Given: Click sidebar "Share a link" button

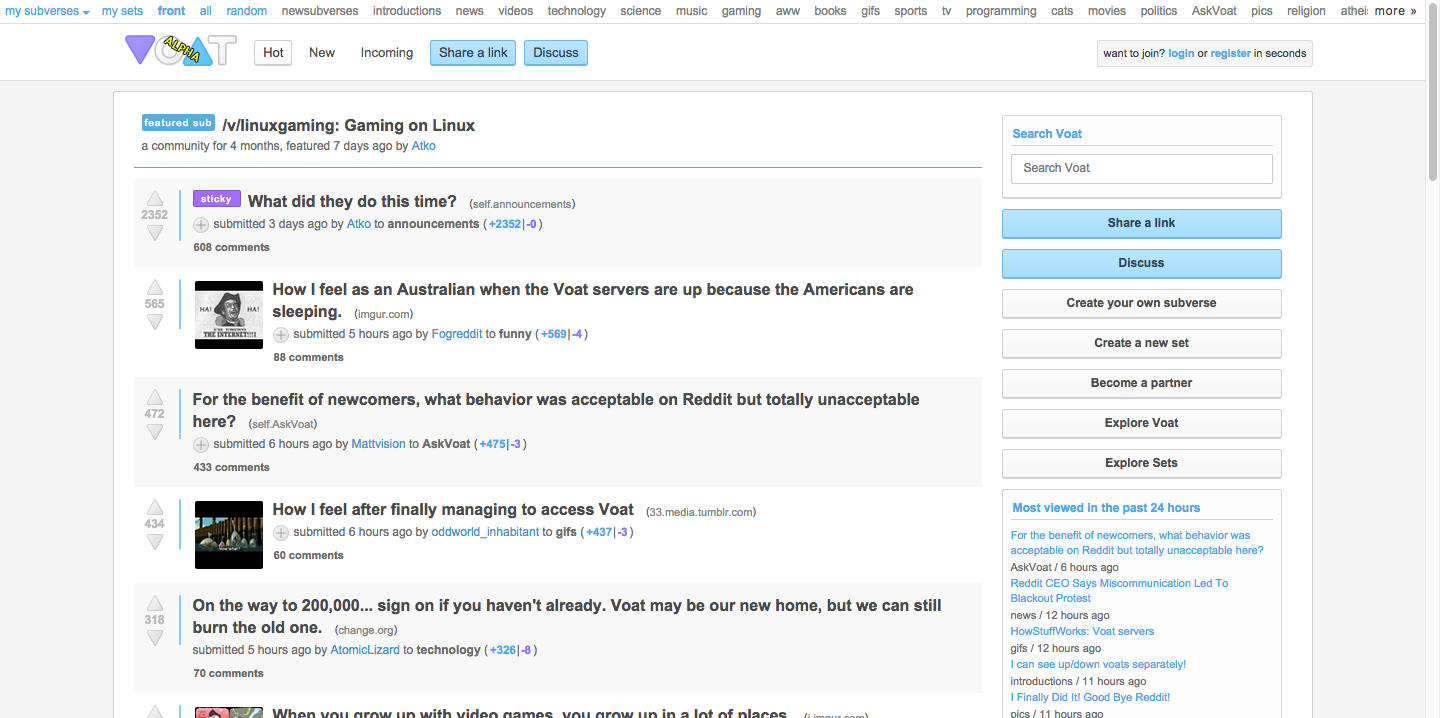Looking at the screenshot, I should [x=1141, y=223].
